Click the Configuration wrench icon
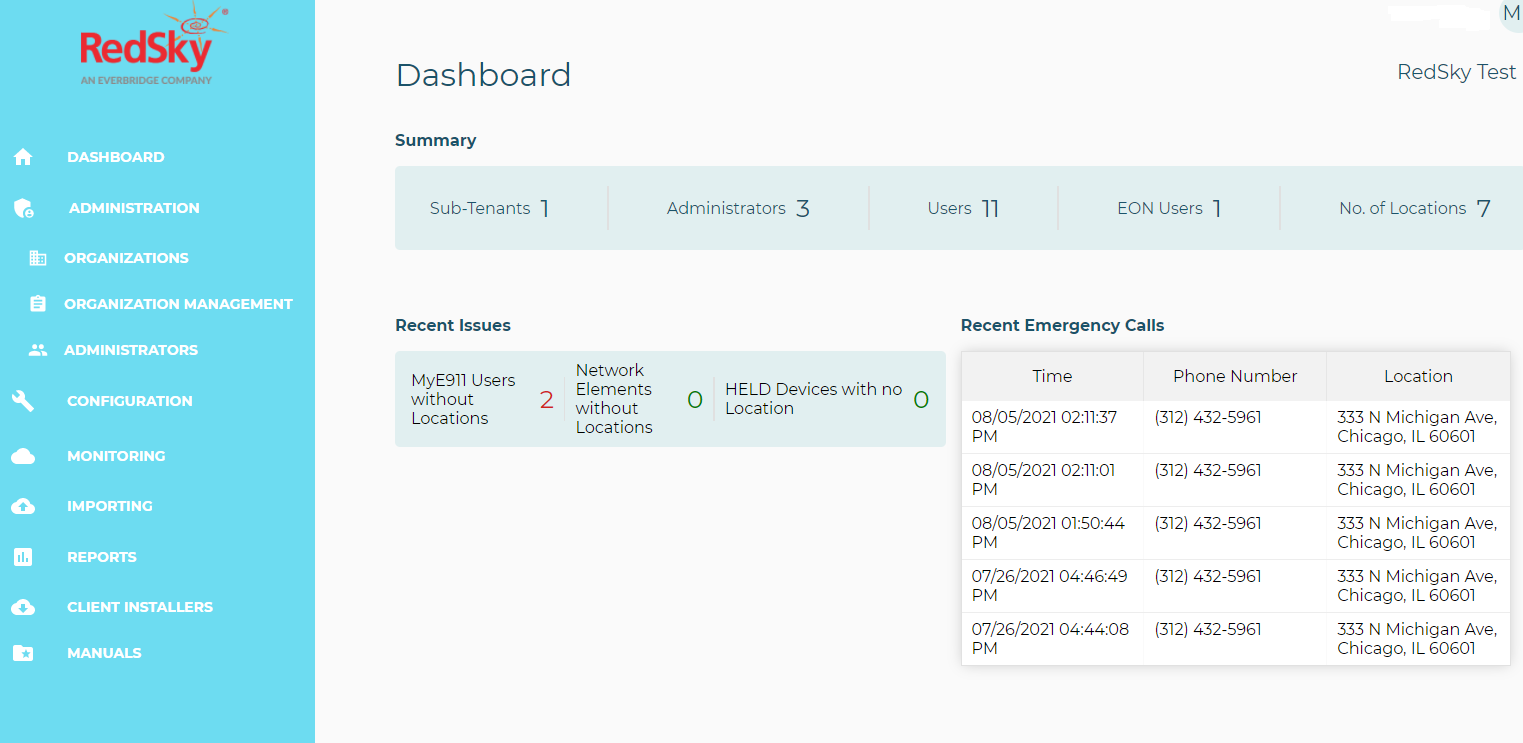Viewport: 1523px width, 743px height. [x=23, y=401]
